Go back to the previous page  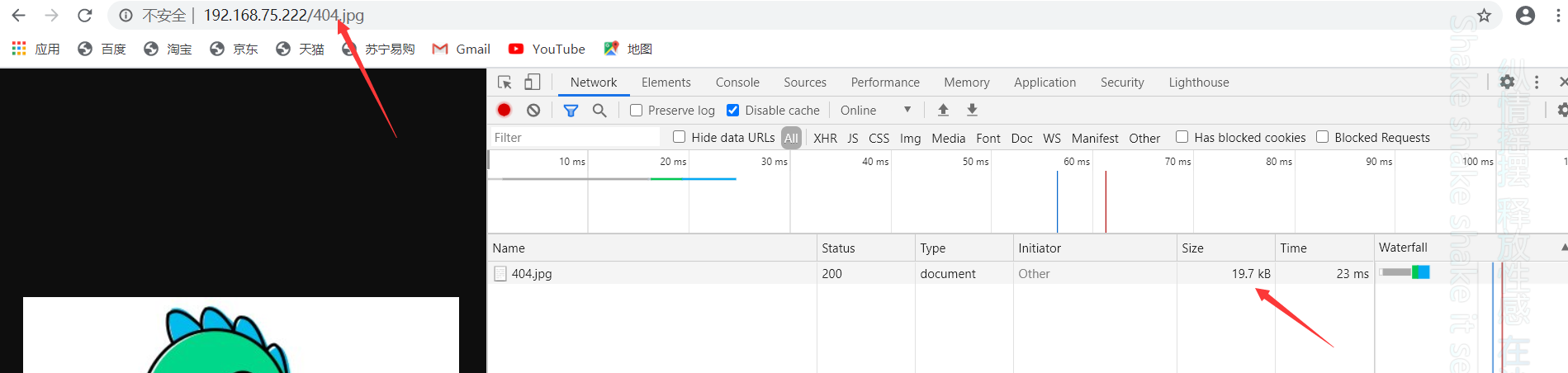[x=18, y=15]
